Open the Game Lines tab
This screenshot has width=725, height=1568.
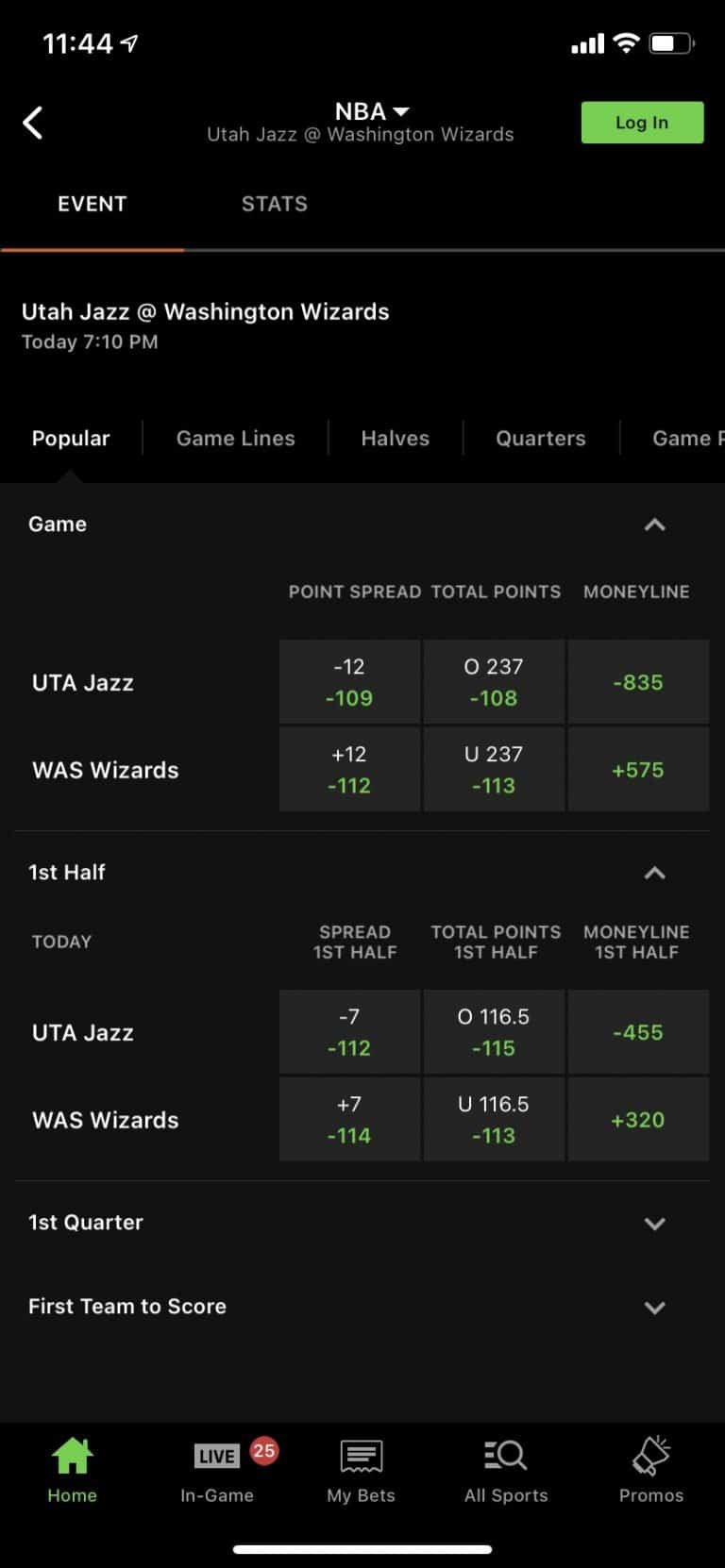pyautogui.click(x=235, y=438)
